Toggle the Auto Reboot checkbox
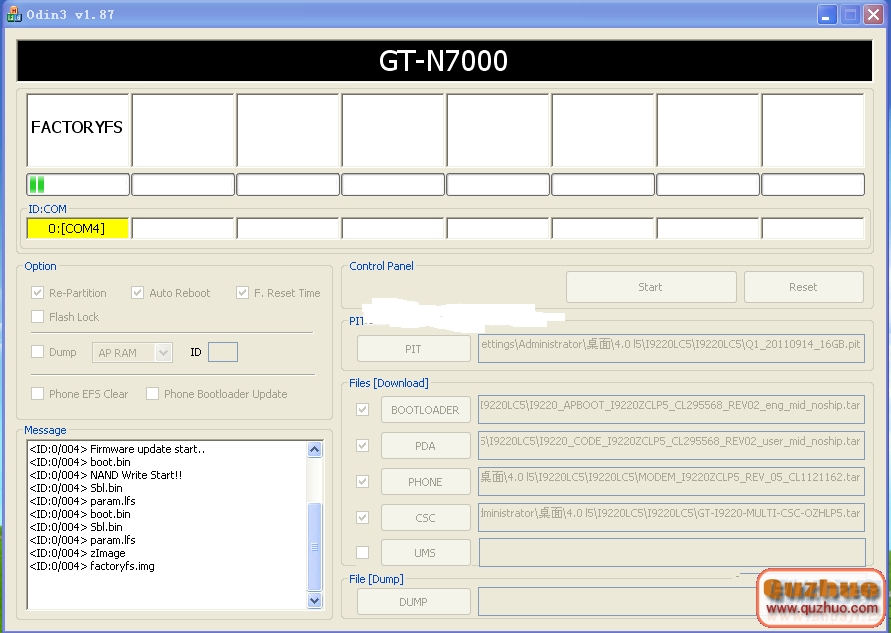Image resolution: width=891 pixels, height=633 pixels. [x=138, y=293]
